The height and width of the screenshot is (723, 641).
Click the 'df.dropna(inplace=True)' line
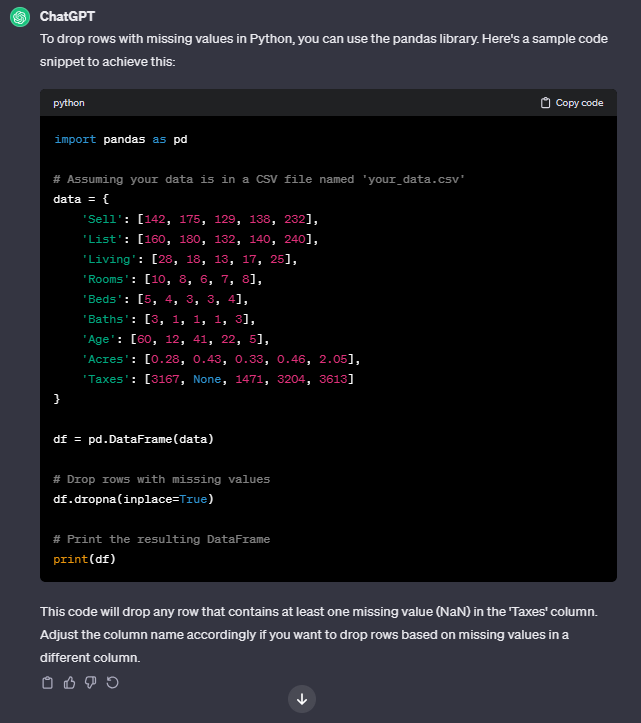134,499
